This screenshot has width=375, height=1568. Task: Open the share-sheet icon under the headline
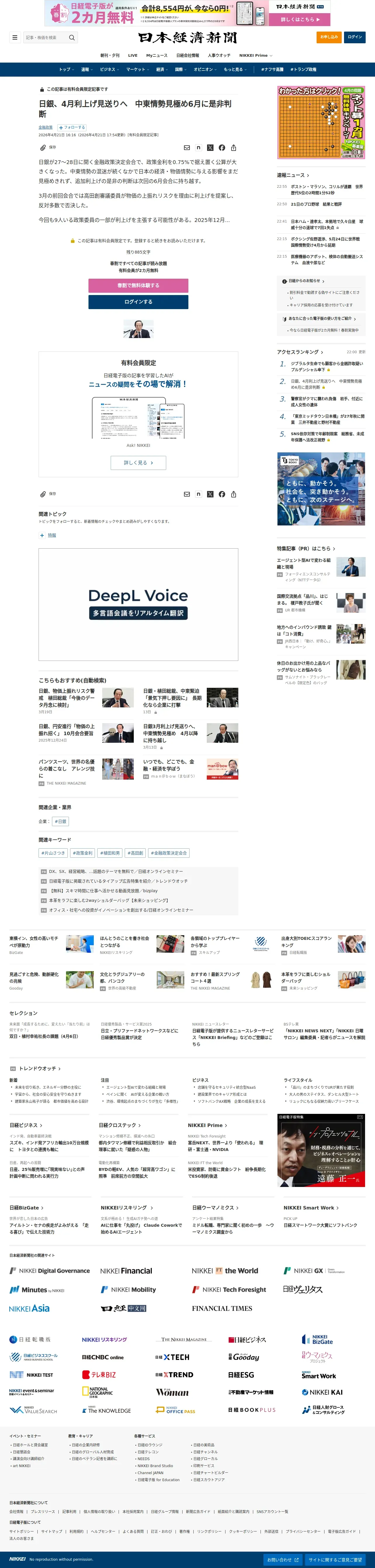[233, 147]
